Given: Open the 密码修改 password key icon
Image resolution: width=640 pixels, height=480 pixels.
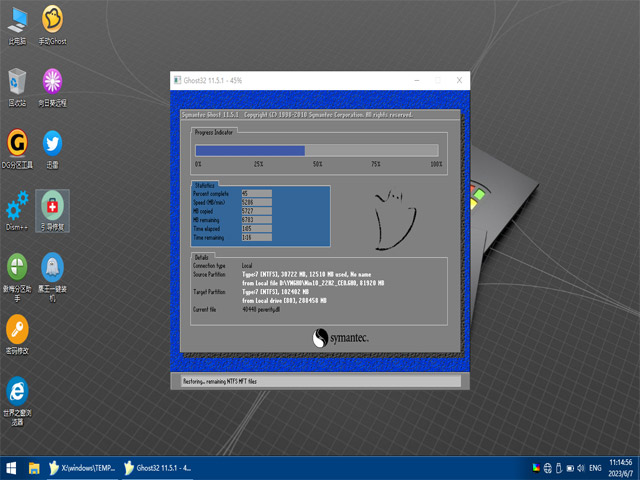Looking at the screenshot, I should coord(17,335).
